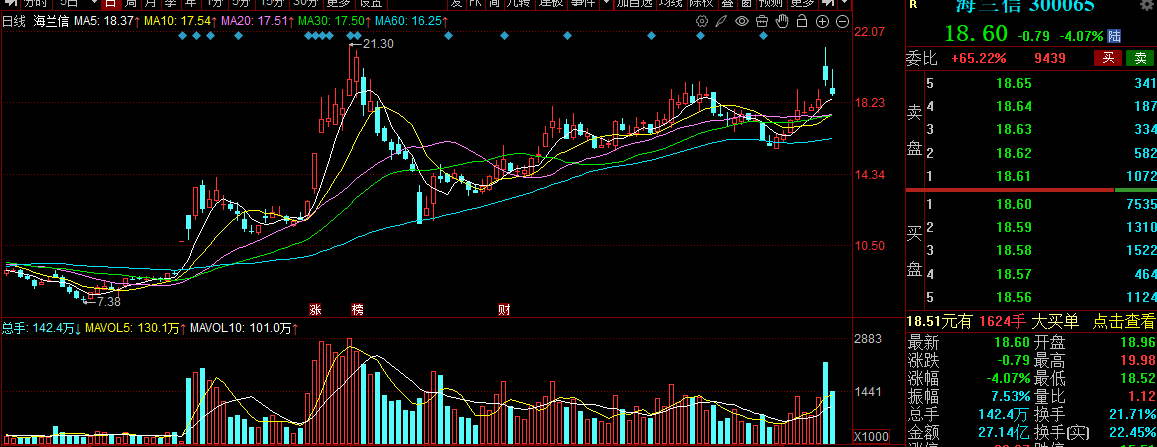Image resolution: width=1157 pixels, height=447 pixels.
Task: Select the 季 quarterly period tab
Action: tap(170, 4)
